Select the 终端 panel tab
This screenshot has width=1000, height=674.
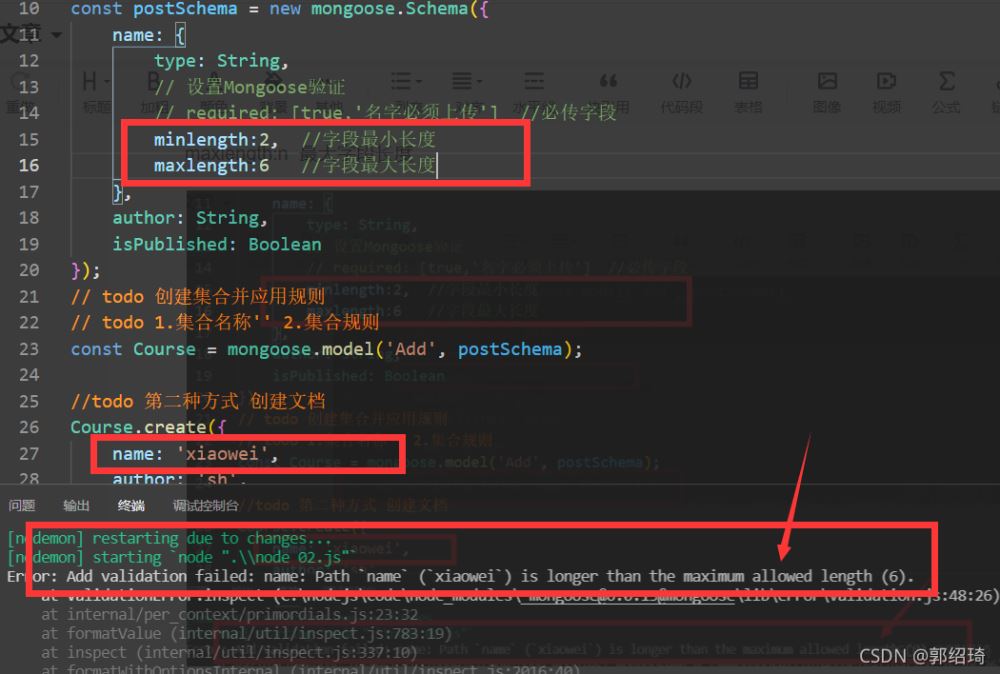click(x=131, y=506)
